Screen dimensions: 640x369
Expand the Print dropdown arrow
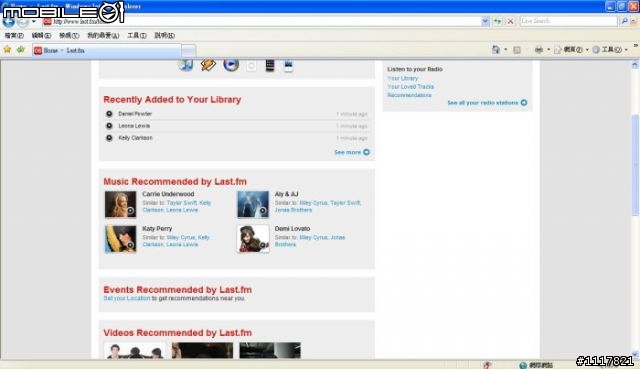pyautogui.click(x=549, y=50)
